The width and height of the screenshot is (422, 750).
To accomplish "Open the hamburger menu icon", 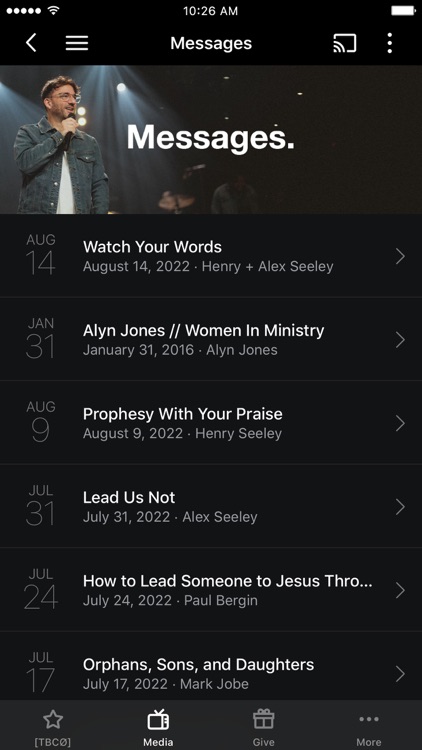I will click(x=77, y=43).
